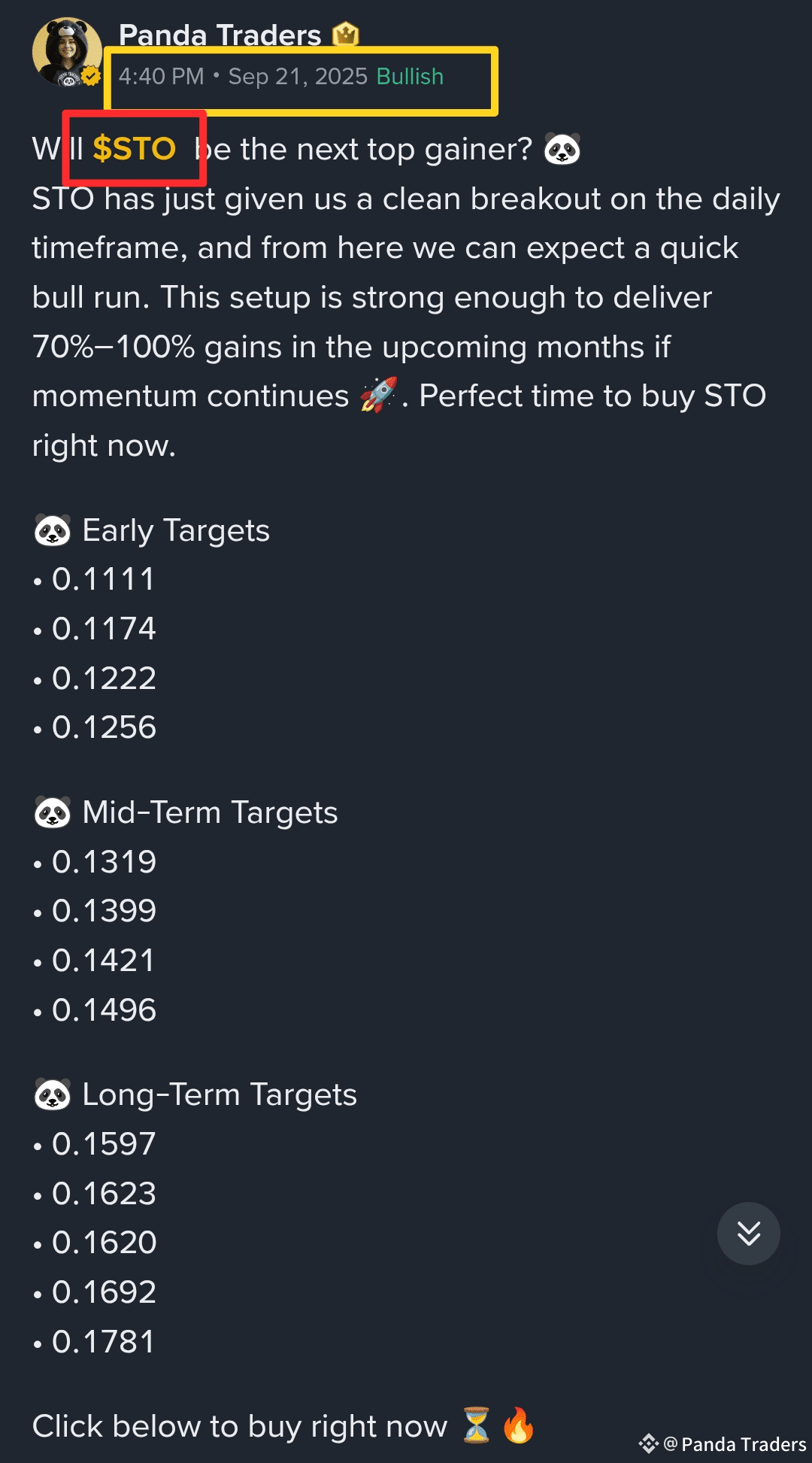
Task: Click the crown badge beside Panda Traders
Action: [x=345, y=35]
